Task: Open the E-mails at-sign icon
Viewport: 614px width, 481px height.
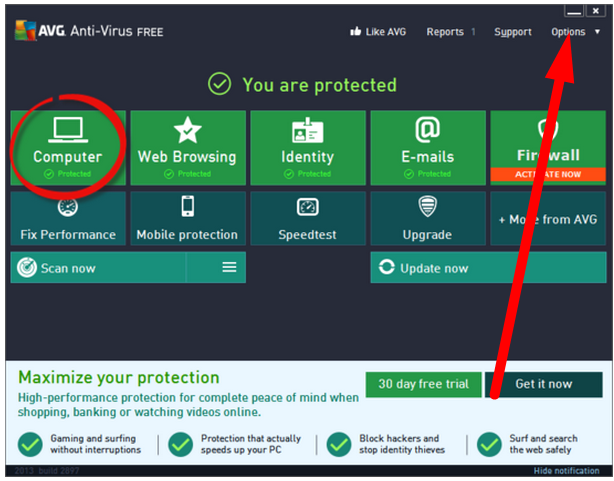Action: tap(428, 129)
